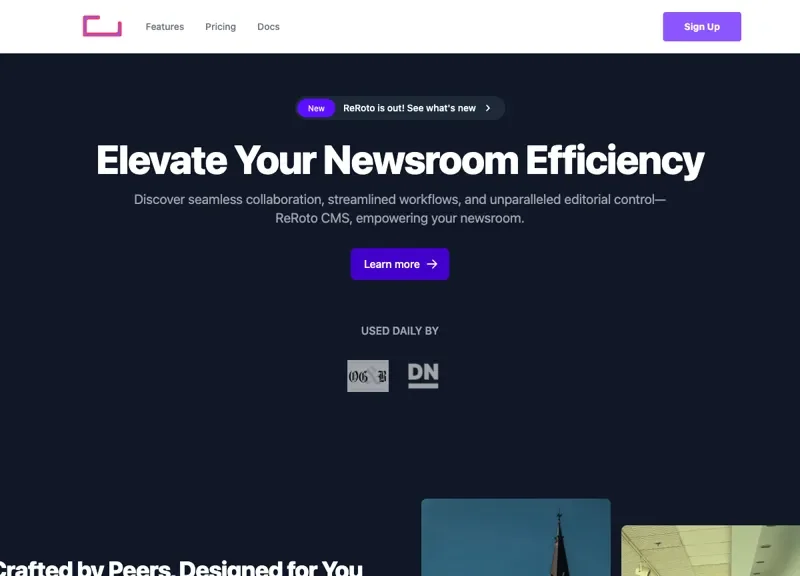Image resolution: width=800 pixels, height=576 pixels.
Task: Click the pink ReRoto logo
Action: point(102,26)
